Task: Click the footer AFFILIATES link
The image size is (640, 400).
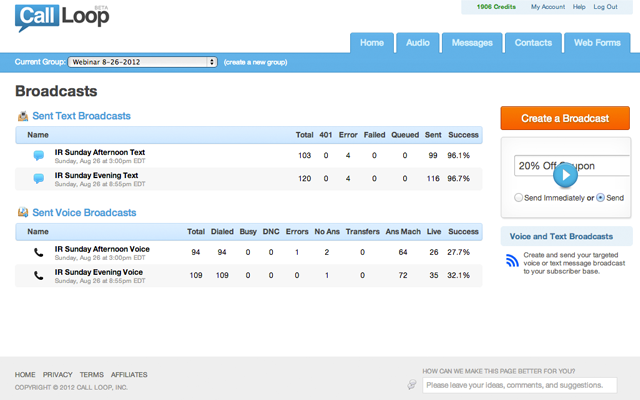Action: [129, 375]
